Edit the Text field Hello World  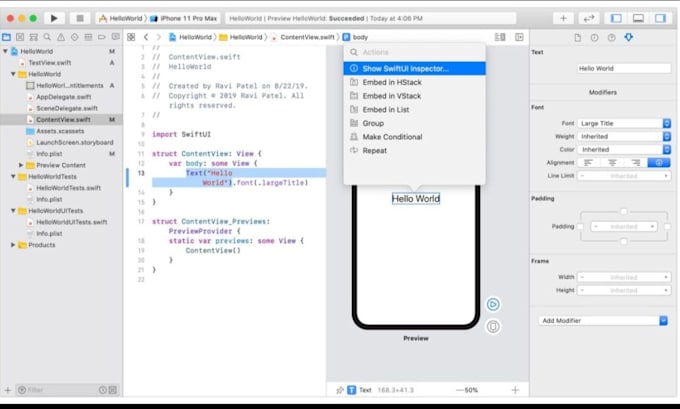click(624, 69)
